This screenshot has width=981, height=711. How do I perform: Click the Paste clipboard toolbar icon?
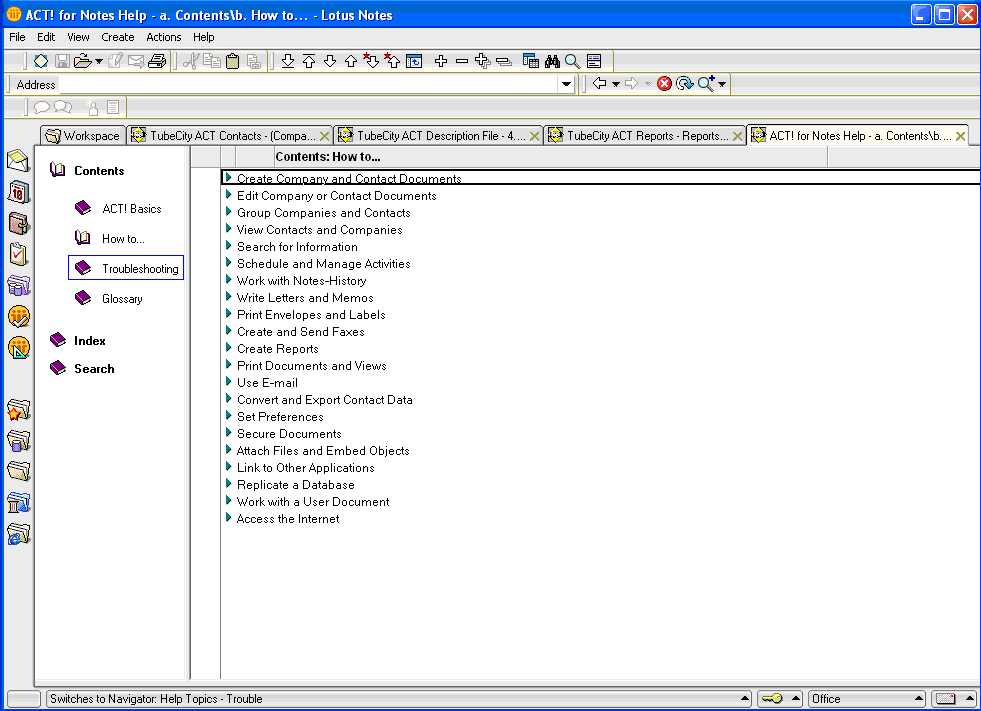(x=233, y=61)
